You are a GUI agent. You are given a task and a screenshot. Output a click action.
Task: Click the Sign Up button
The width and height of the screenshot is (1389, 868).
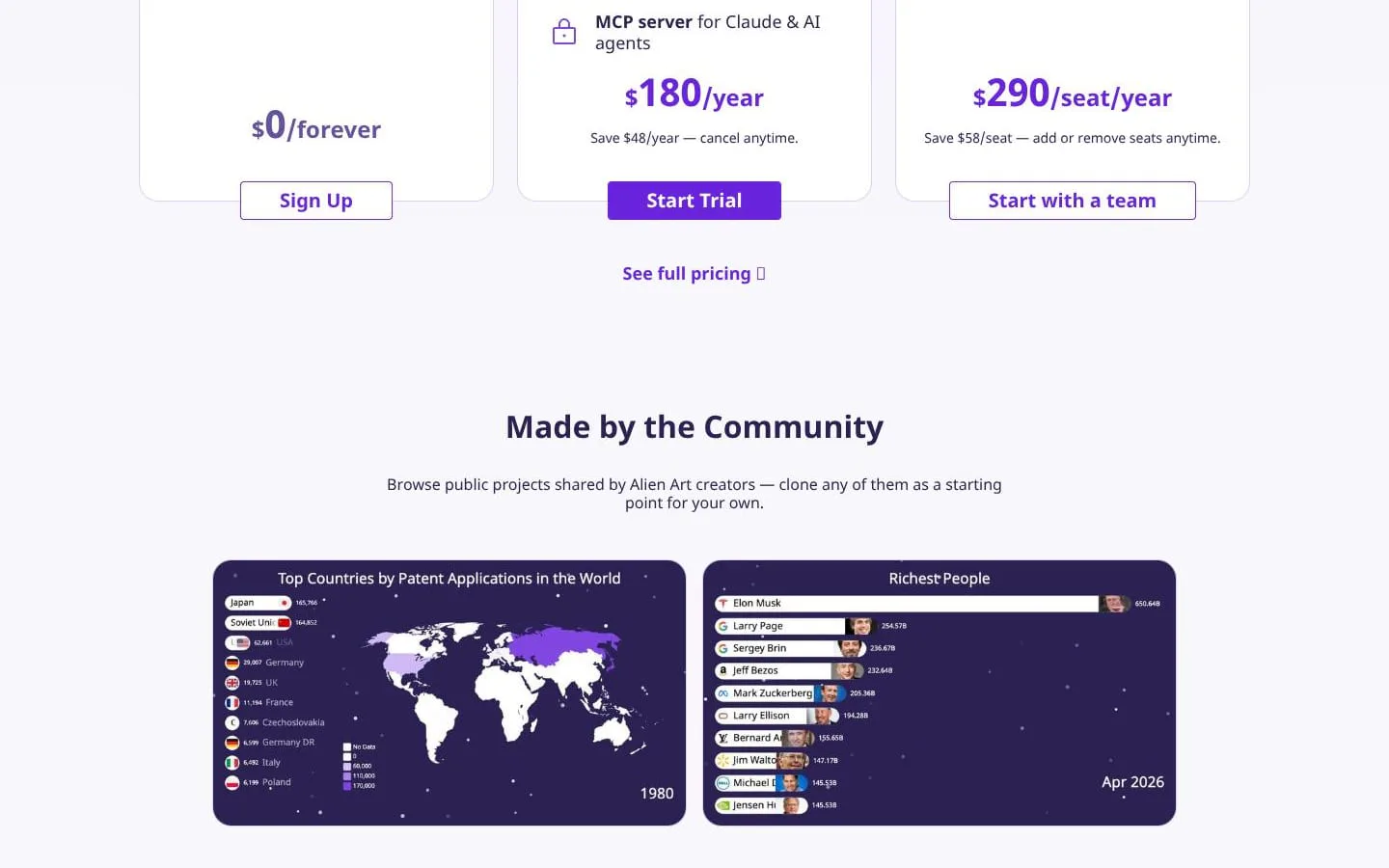click(316, 201)
